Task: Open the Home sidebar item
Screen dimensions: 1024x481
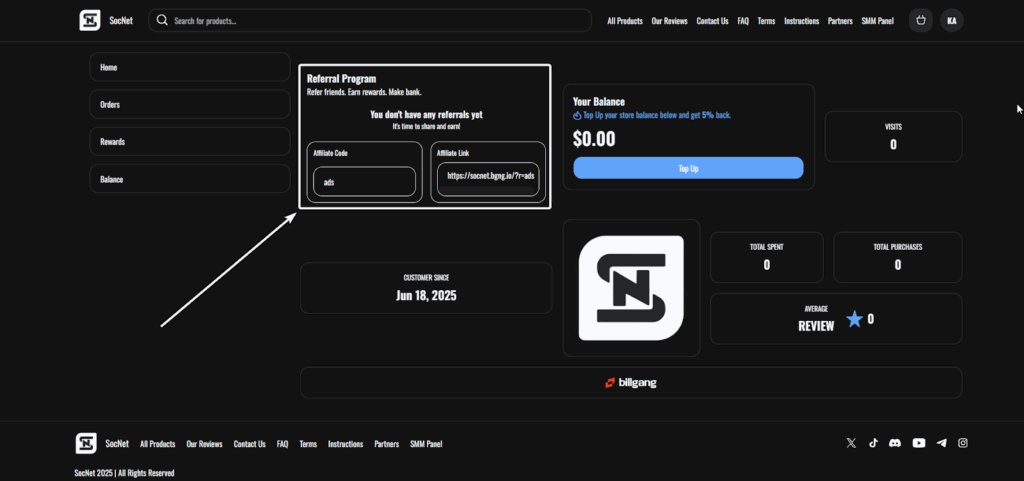Action: coord(189,67)
